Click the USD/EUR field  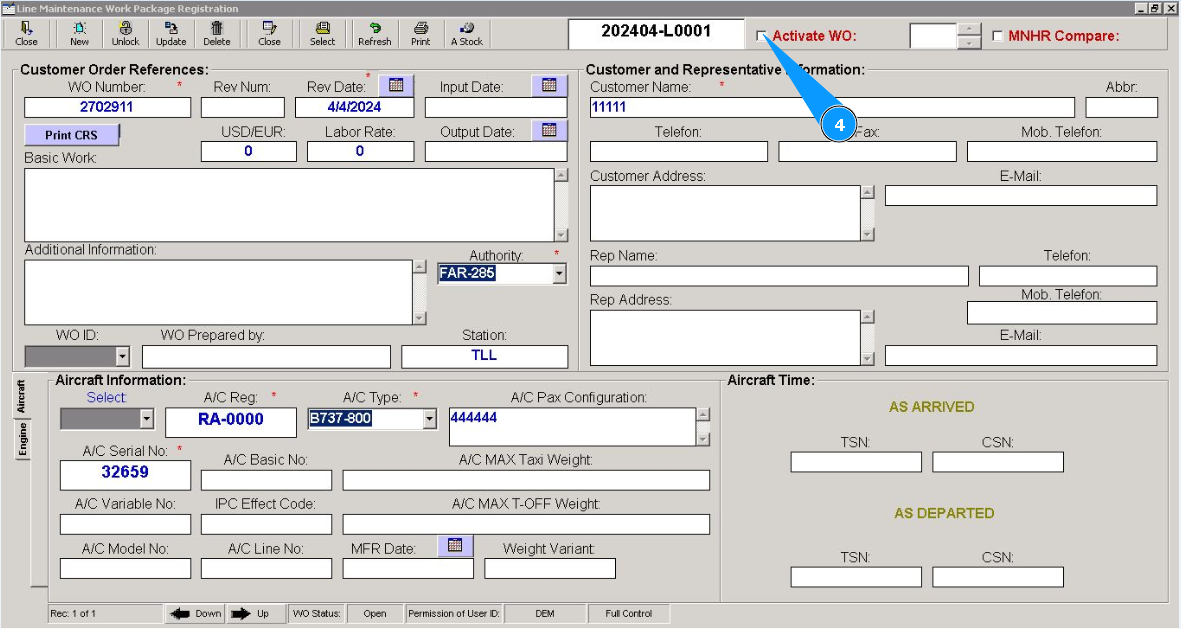click(x=249, y=151)
